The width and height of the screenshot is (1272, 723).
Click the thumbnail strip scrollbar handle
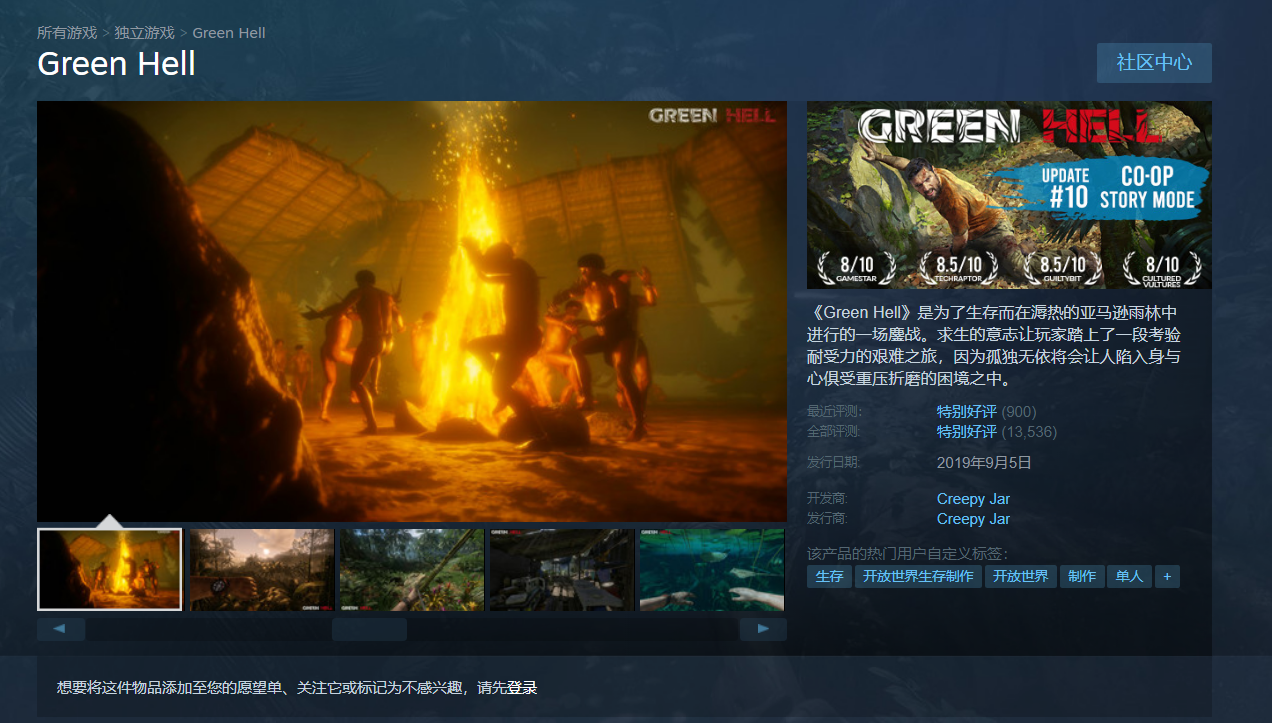pos(369,629)
